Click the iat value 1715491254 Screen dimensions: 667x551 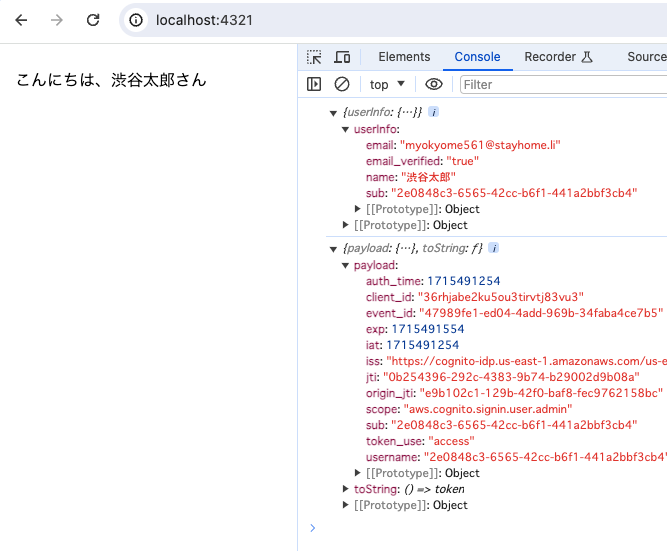pyautogui.click(x=423, y=345)
